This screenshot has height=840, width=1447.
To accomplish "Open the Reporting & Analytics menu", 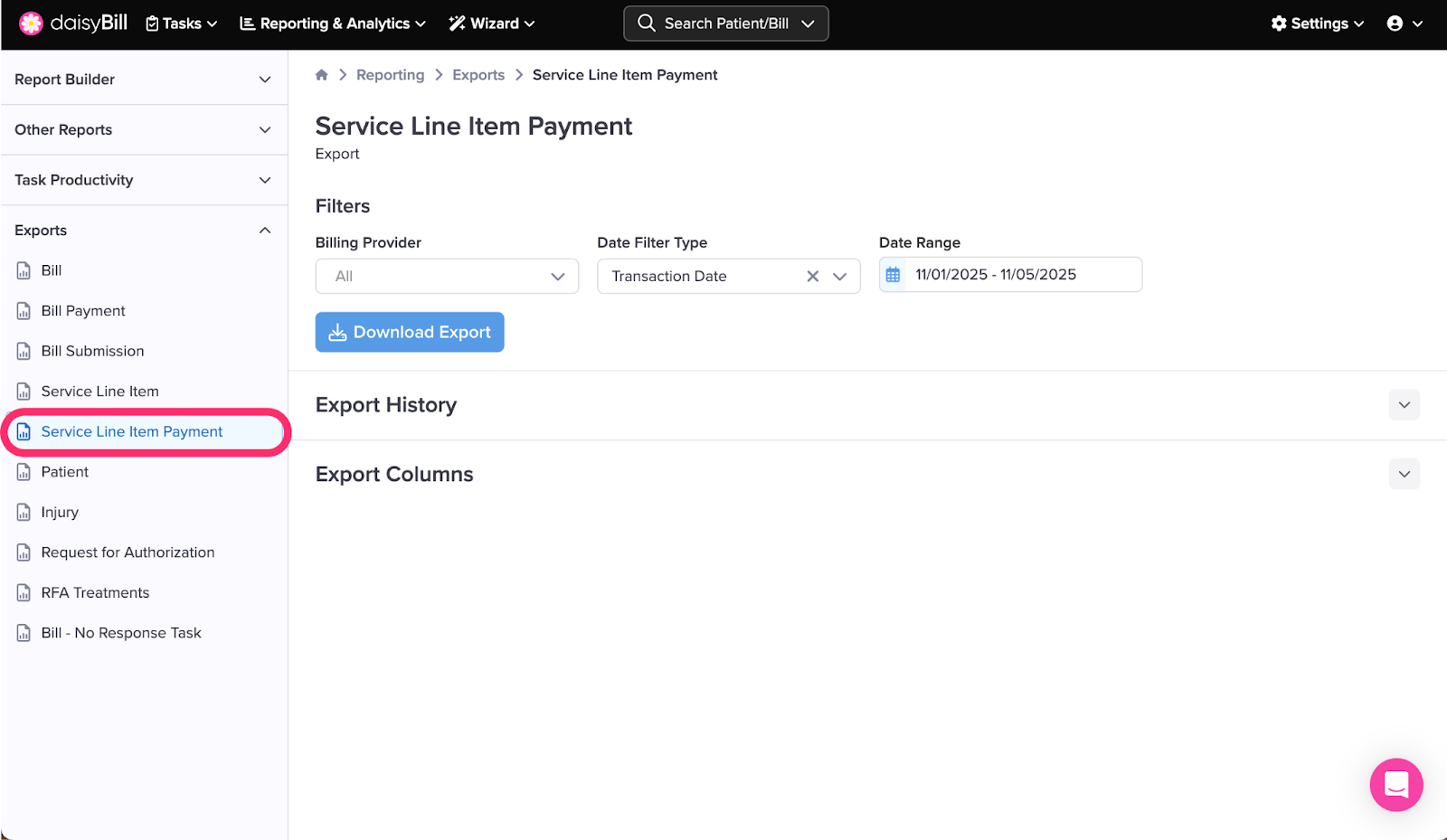I will point(332,24).
